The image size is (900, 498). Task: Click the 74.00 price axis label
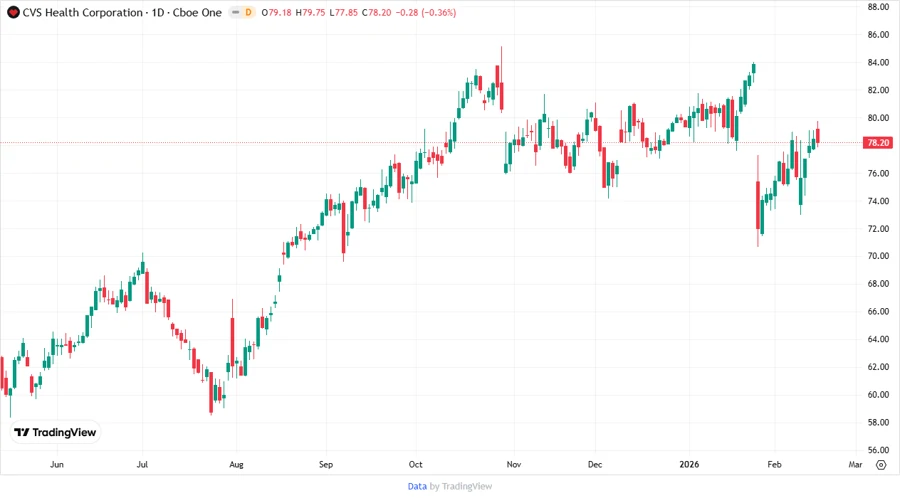[x=878, y=201]
